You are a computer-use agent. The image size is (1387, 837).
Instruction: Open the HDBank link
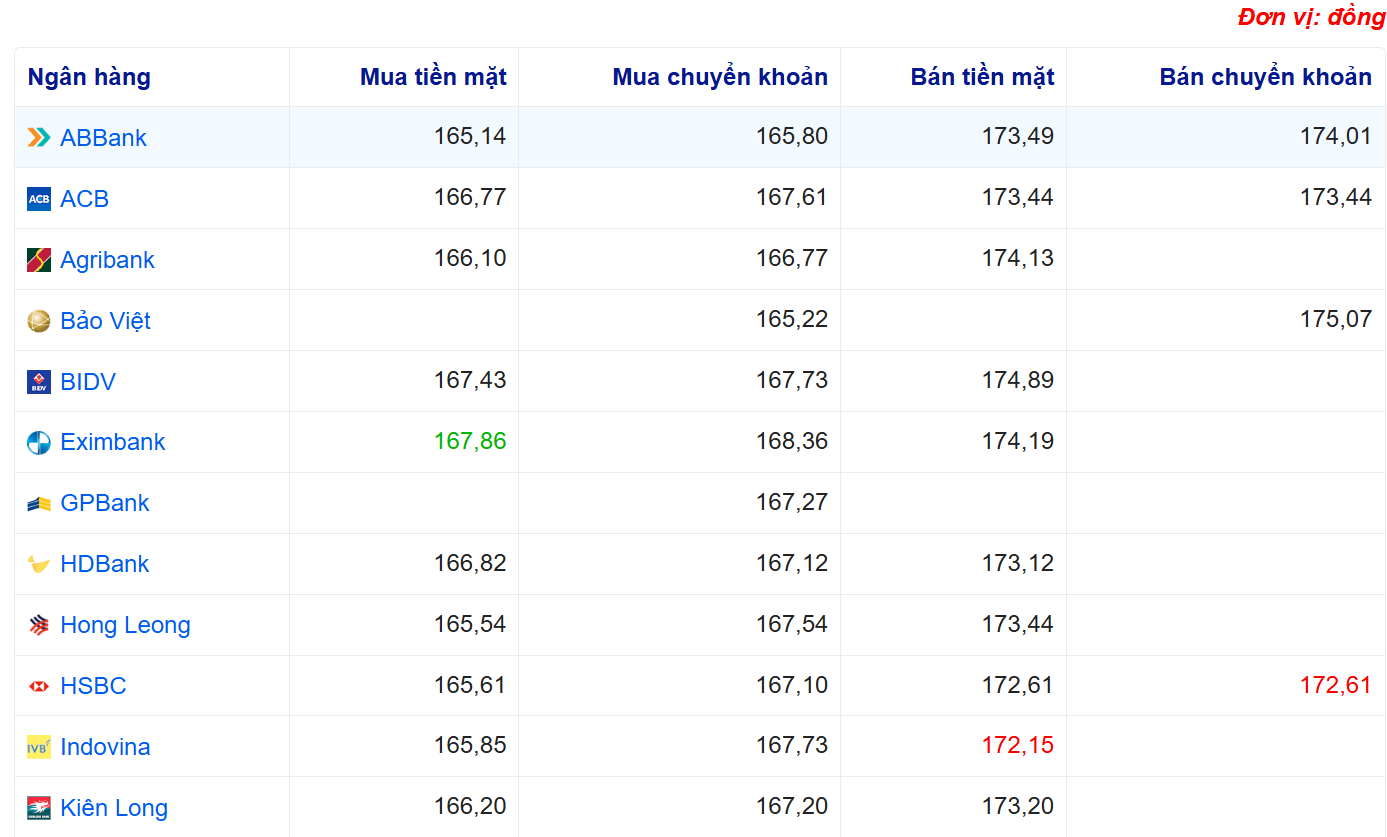click(x=104, y=564)
